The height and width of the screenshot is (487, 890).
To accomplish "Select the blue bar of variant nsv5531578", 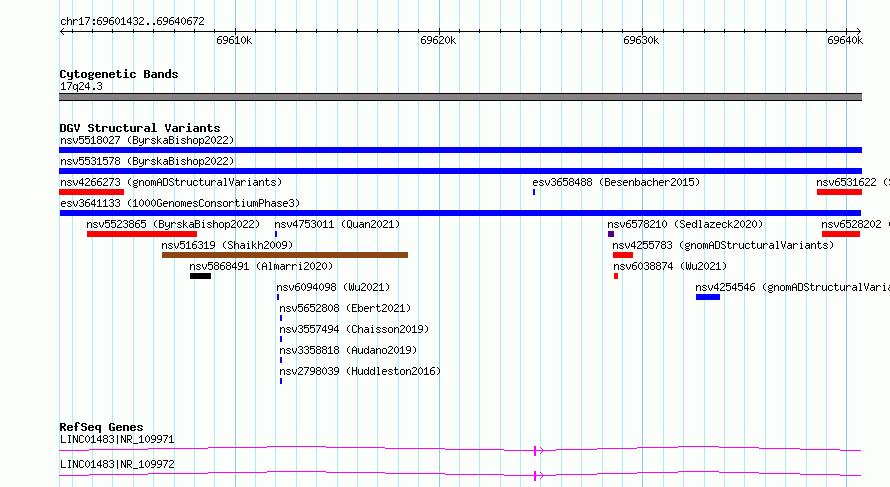I will click(460, 171).
